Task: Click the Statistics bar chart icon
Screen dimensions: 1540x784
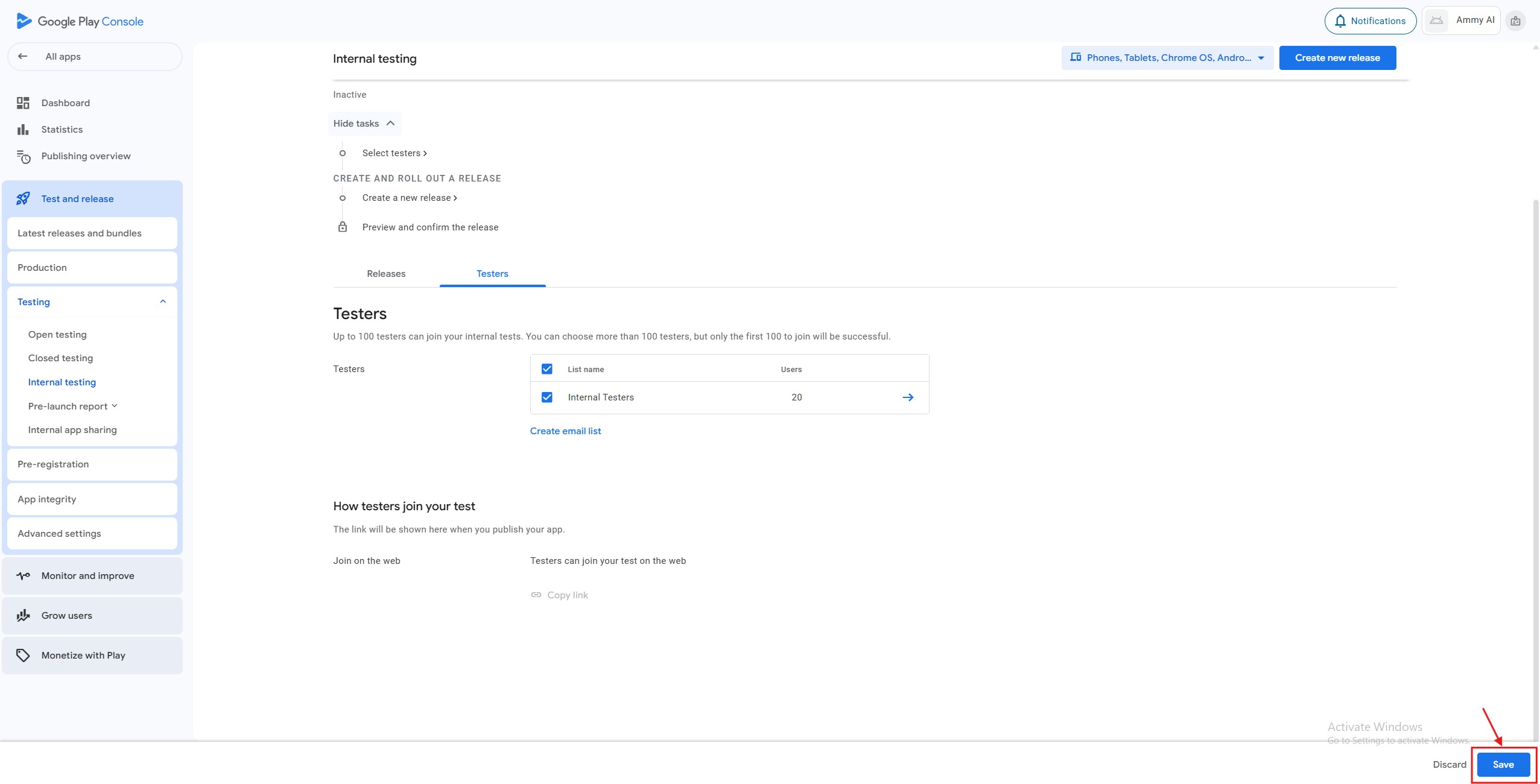Action: click(x=23, y=130)
